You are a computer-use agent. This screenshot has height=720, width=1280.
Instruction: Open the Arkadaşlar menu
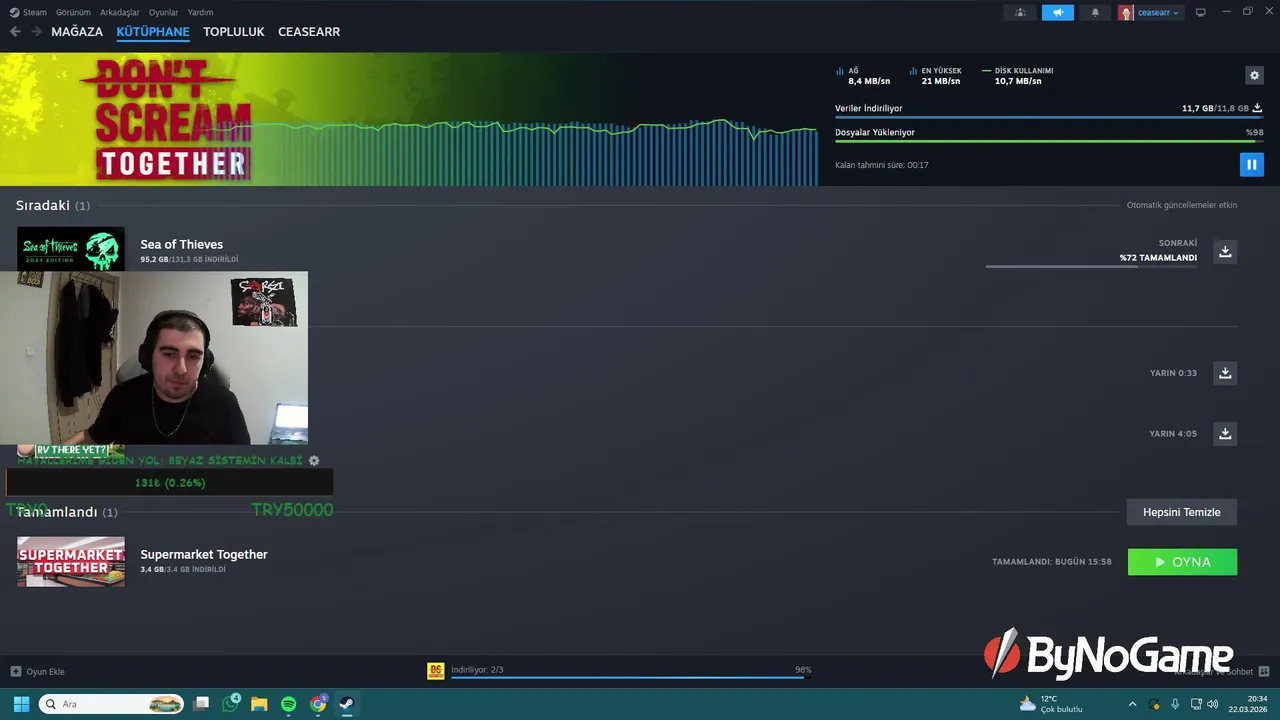point(120,12)
